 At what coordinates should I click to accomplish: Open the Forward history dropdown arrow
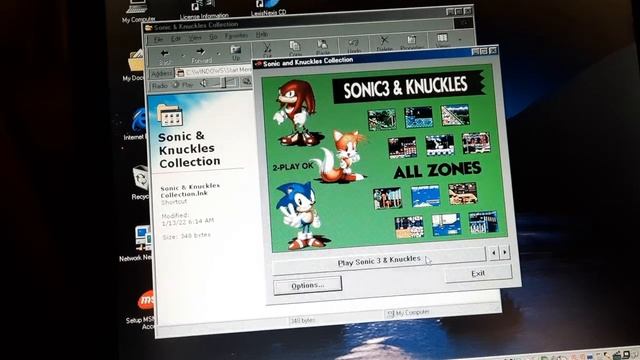tap(219, 53)
